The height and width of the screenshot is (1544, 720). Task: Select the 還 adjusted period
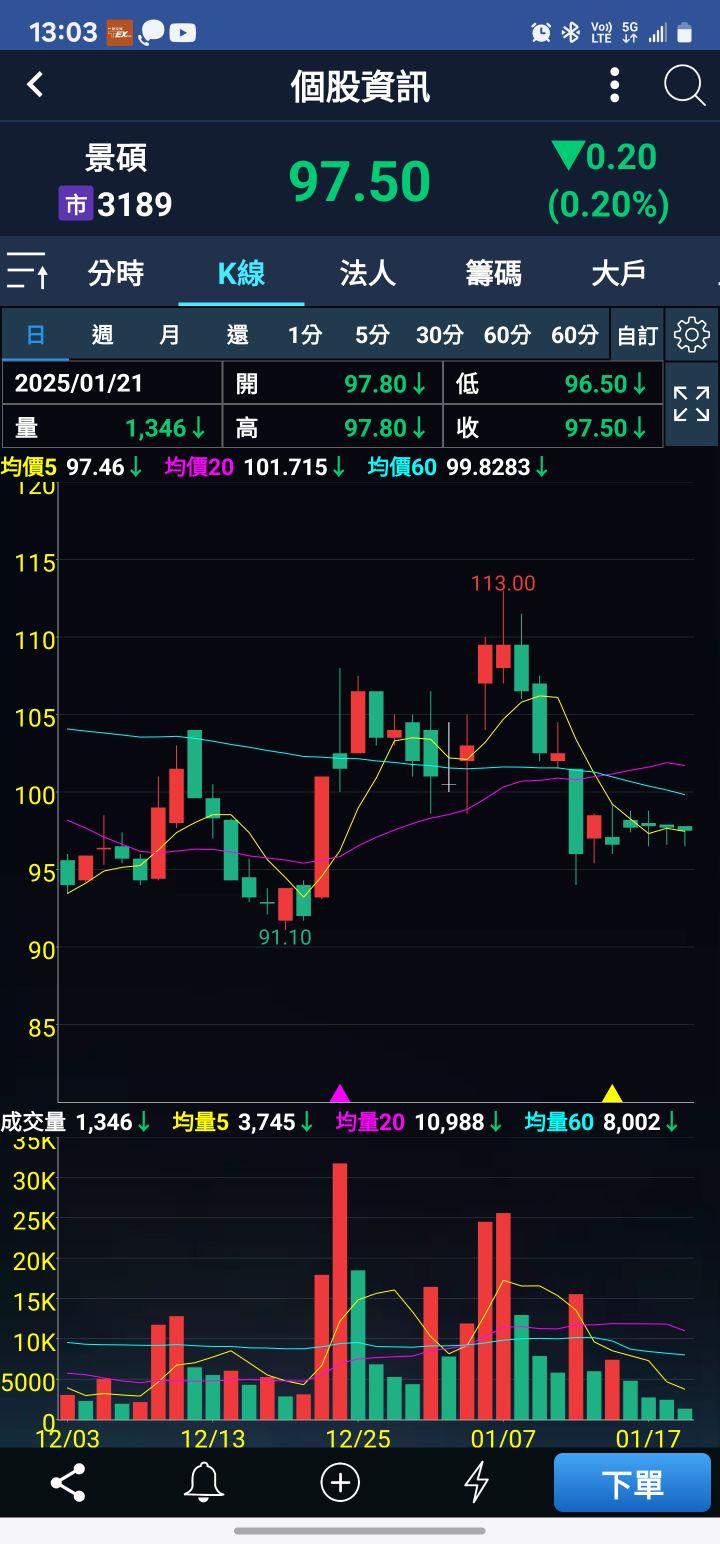[238, 335]
